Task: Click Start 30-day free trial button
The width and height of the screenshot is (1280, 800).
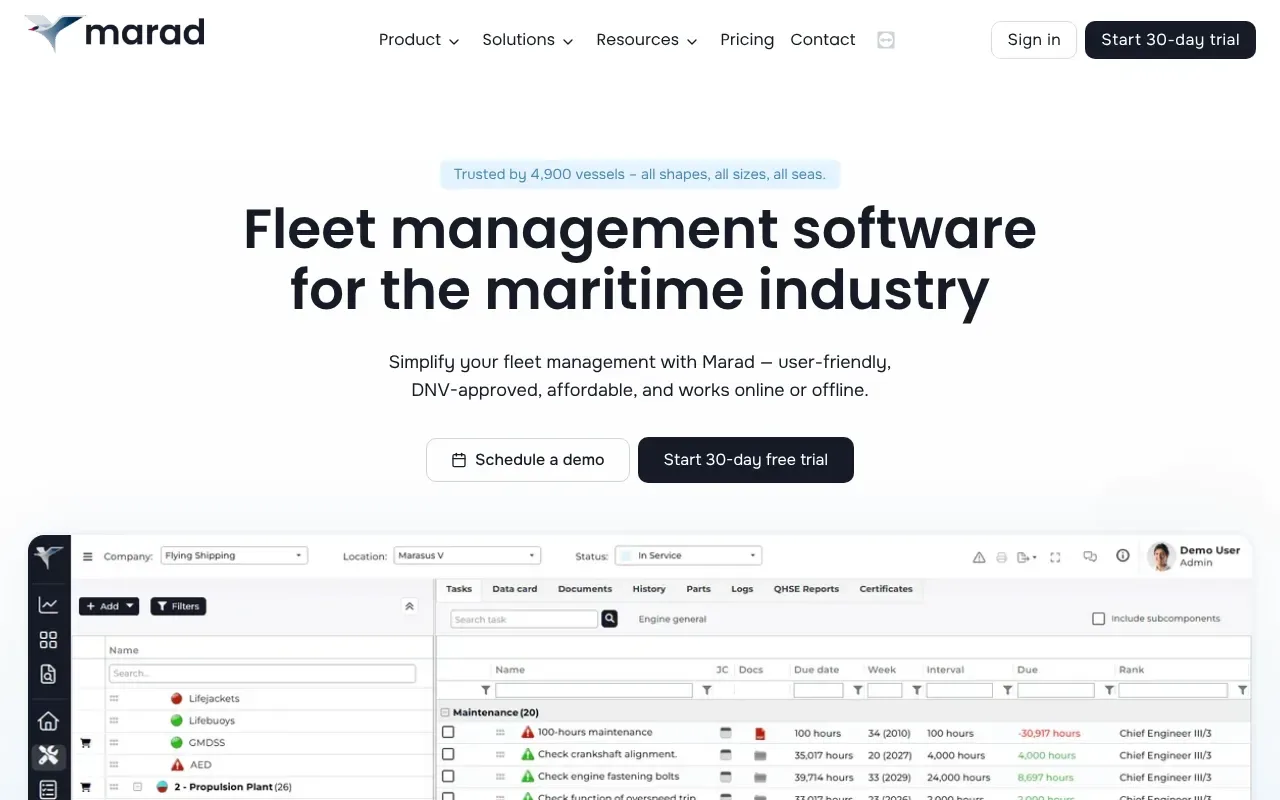Action: tap(746, 460)
